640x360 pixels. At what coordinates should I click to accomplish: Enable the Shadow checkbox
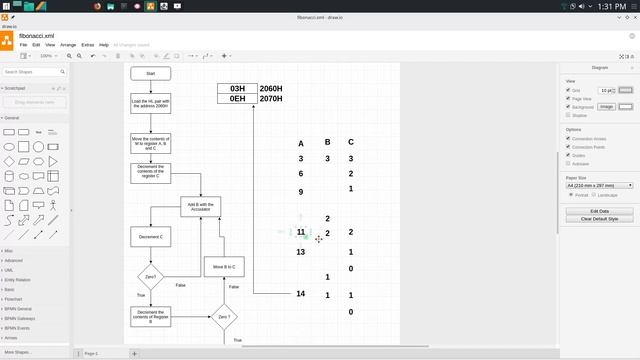pyautogui.click(x=568, y=115)
